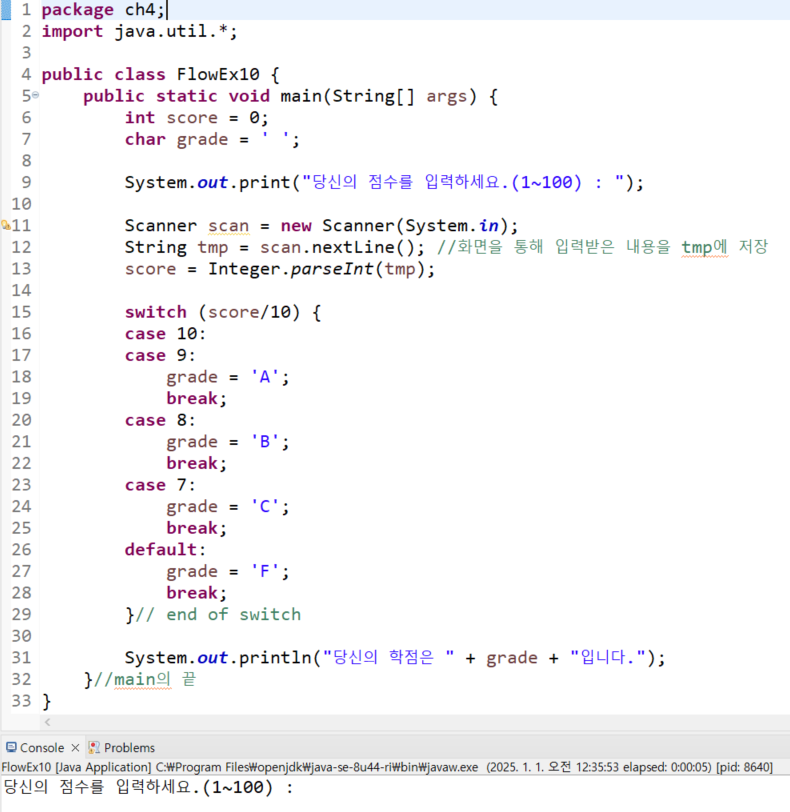Click line number 33 in the ruler
This screenshot has height=812, width=790.
(x=21, y=701)
